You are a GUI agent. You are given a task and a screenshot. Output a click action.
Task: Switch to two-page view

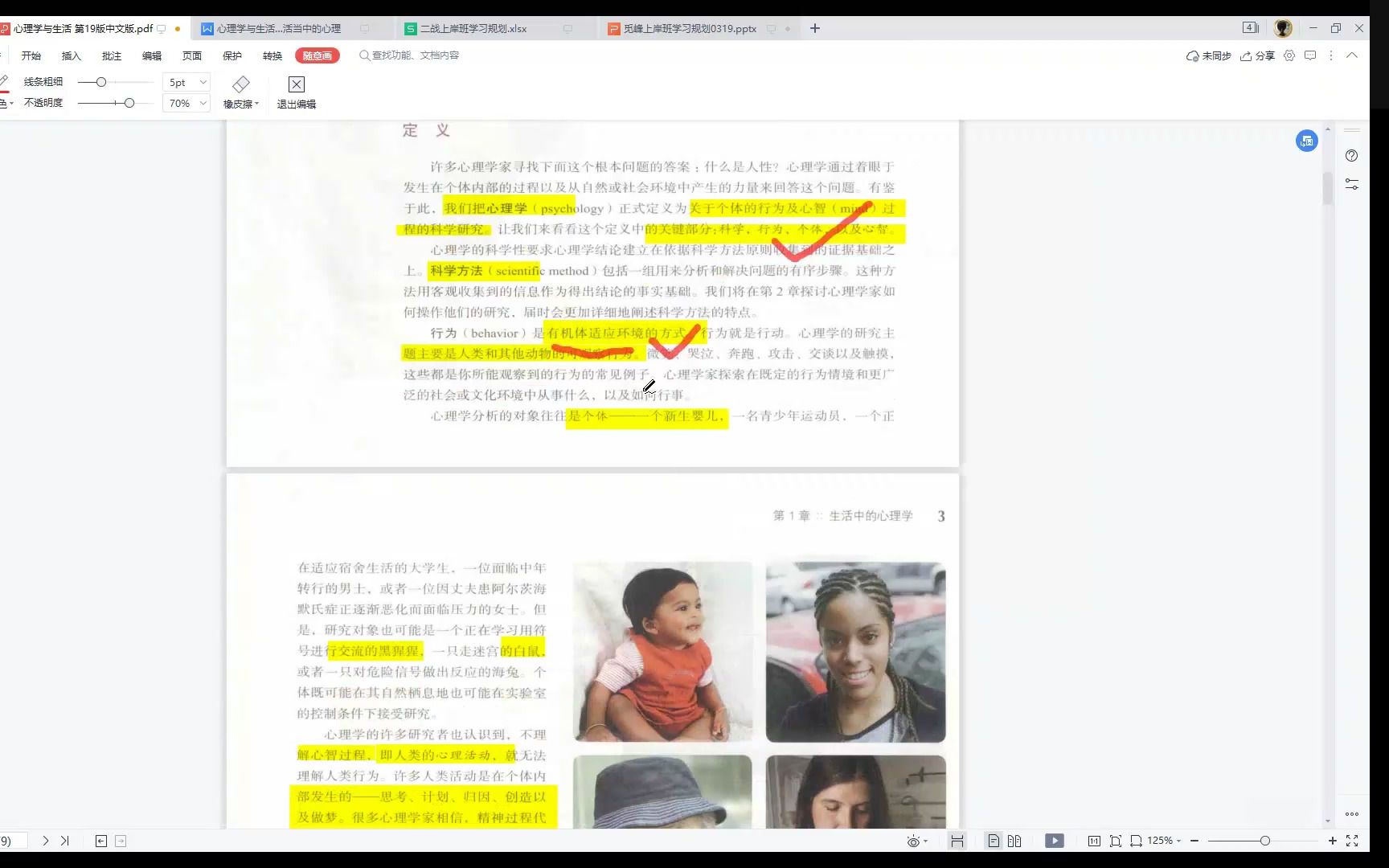tap(1014, 841)
